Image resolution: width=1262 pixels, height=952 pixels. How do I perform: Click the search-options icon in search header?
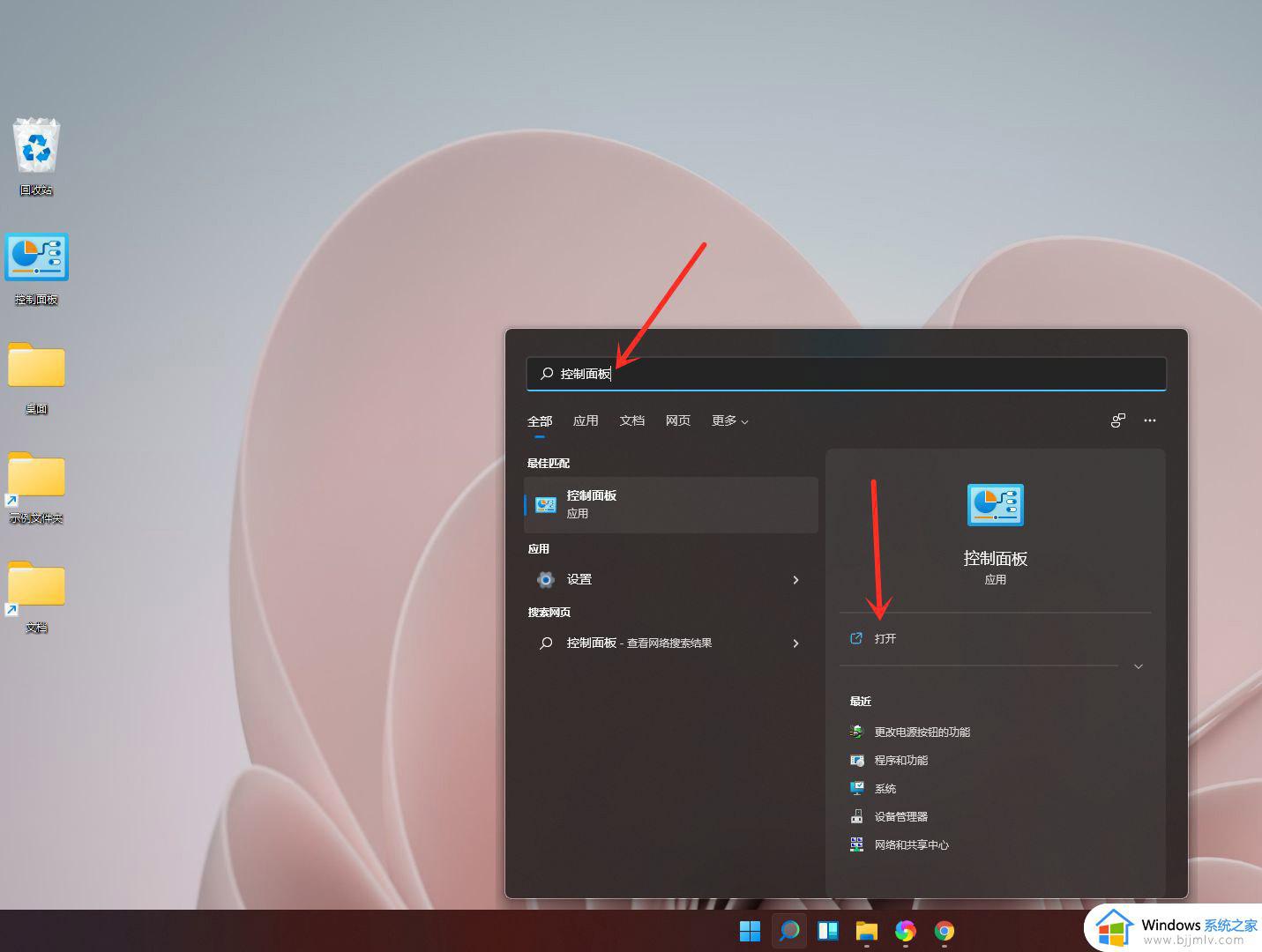tap(1117, 420)
